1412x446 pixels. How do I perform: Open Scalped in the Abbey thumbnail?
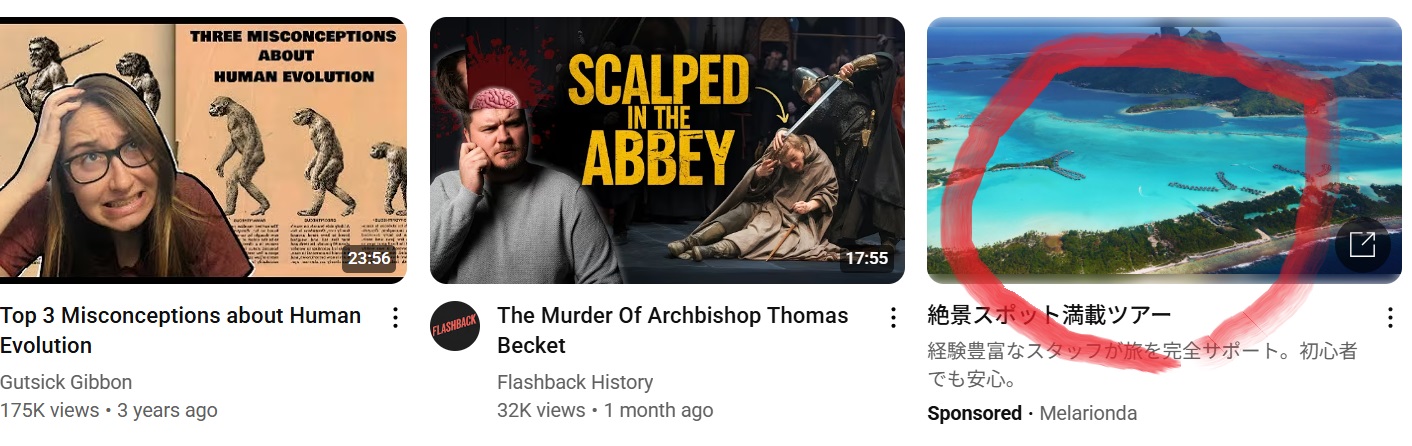[667, 150]
